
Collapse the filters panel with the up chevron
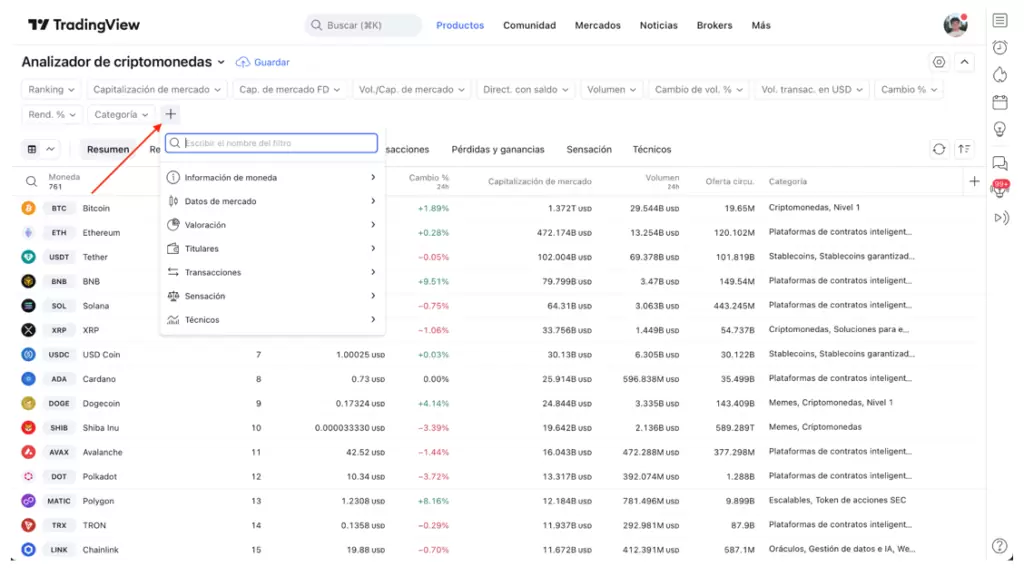tap(965, 62)
